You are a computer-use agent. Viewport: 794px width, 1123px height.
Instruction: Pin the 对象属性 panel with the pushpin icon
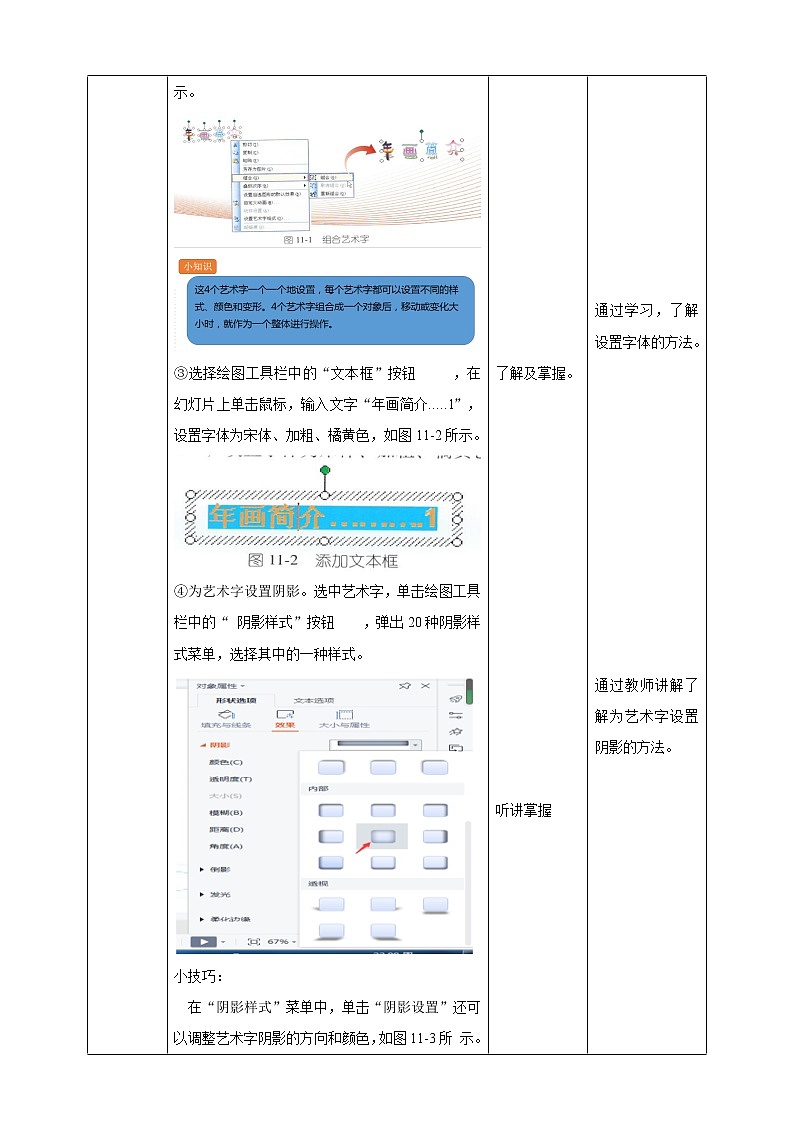pyautogui.click(x=405, y=685)
